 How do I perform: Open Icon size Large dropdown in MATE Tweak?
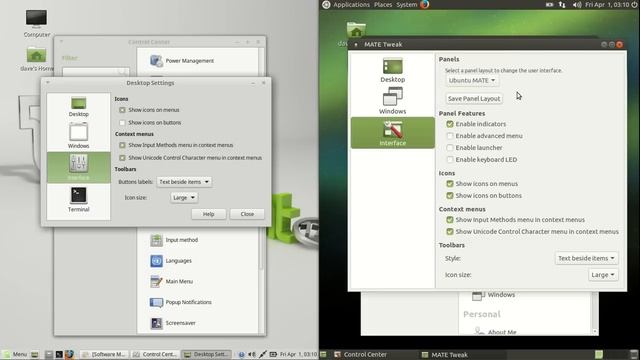(603, 275)
